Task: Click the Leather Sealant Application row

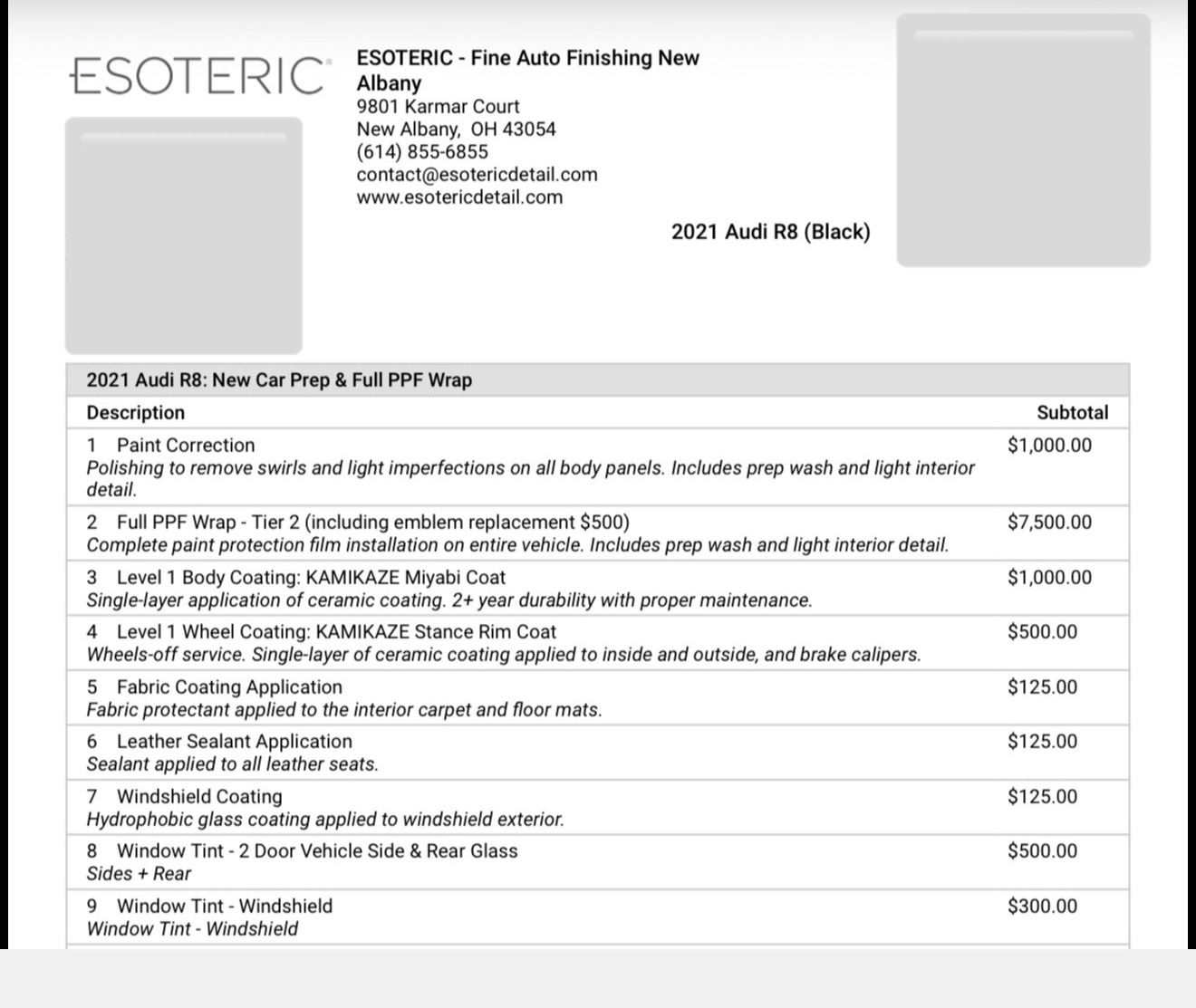Action: pyautogui.click(x=234, y=742)
